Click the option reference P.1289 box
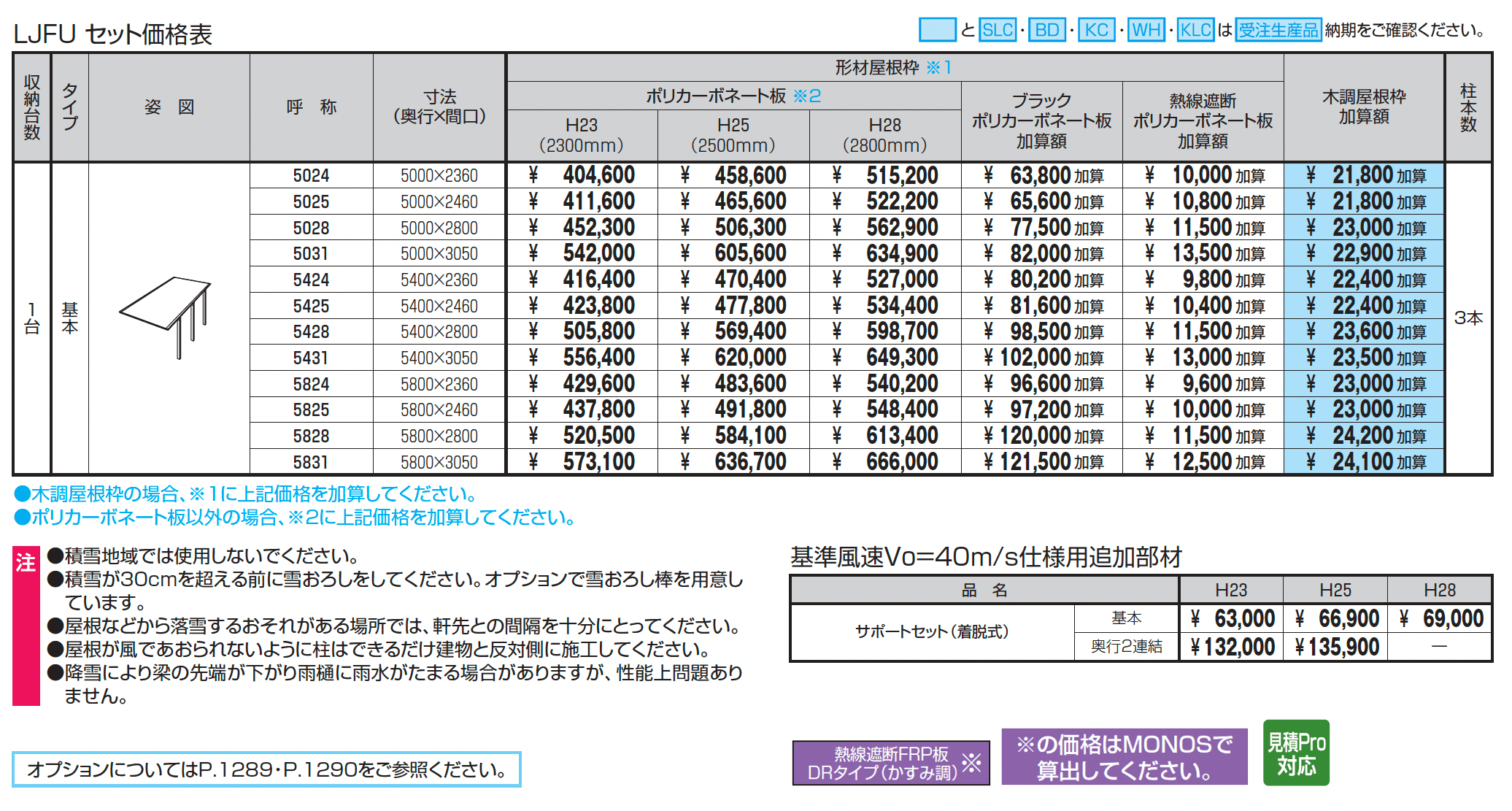 coord(266,769)
